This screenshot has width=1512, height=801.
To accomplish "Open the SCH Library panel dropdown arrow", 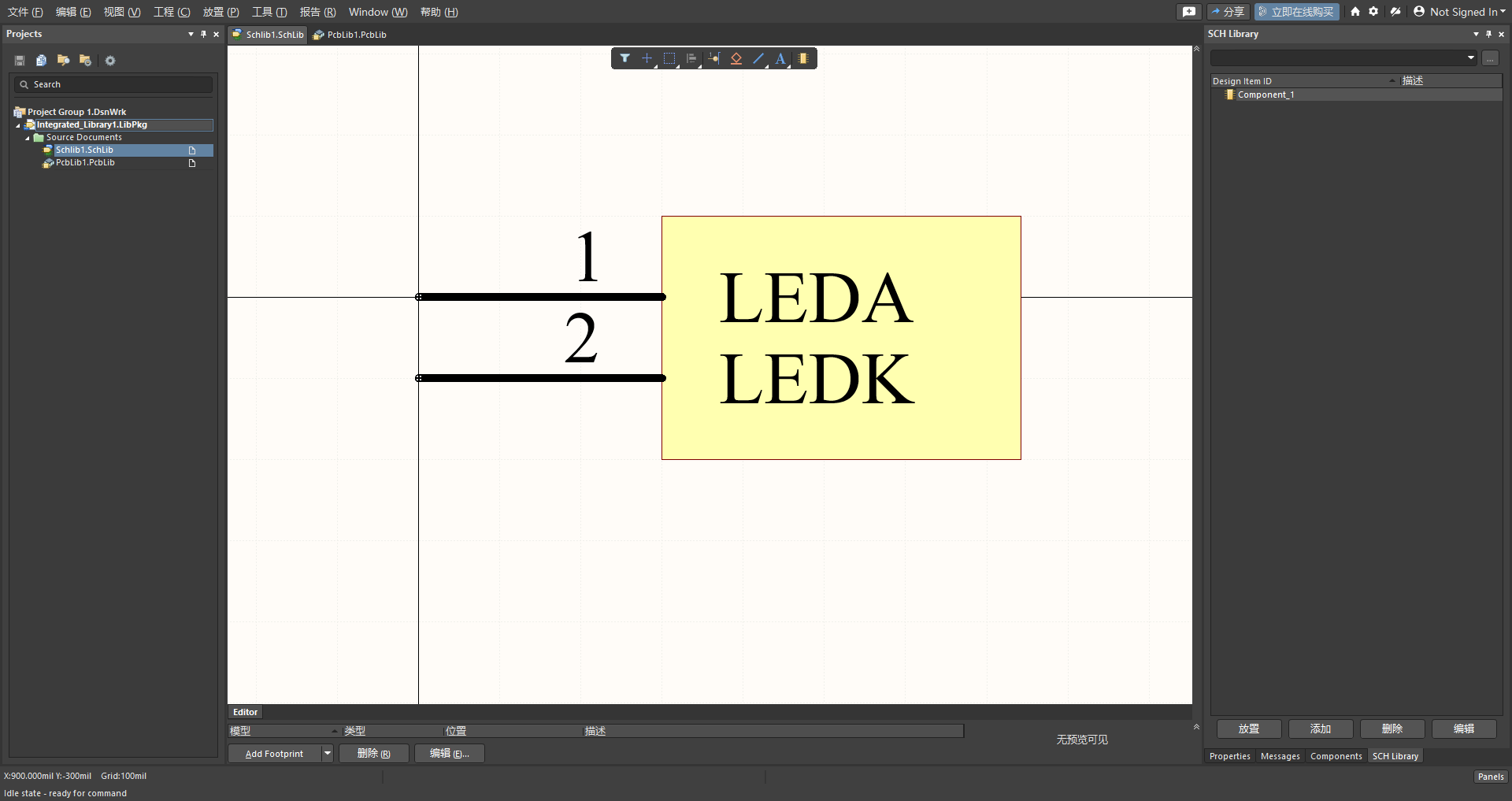I will [x=1476, y=34].
